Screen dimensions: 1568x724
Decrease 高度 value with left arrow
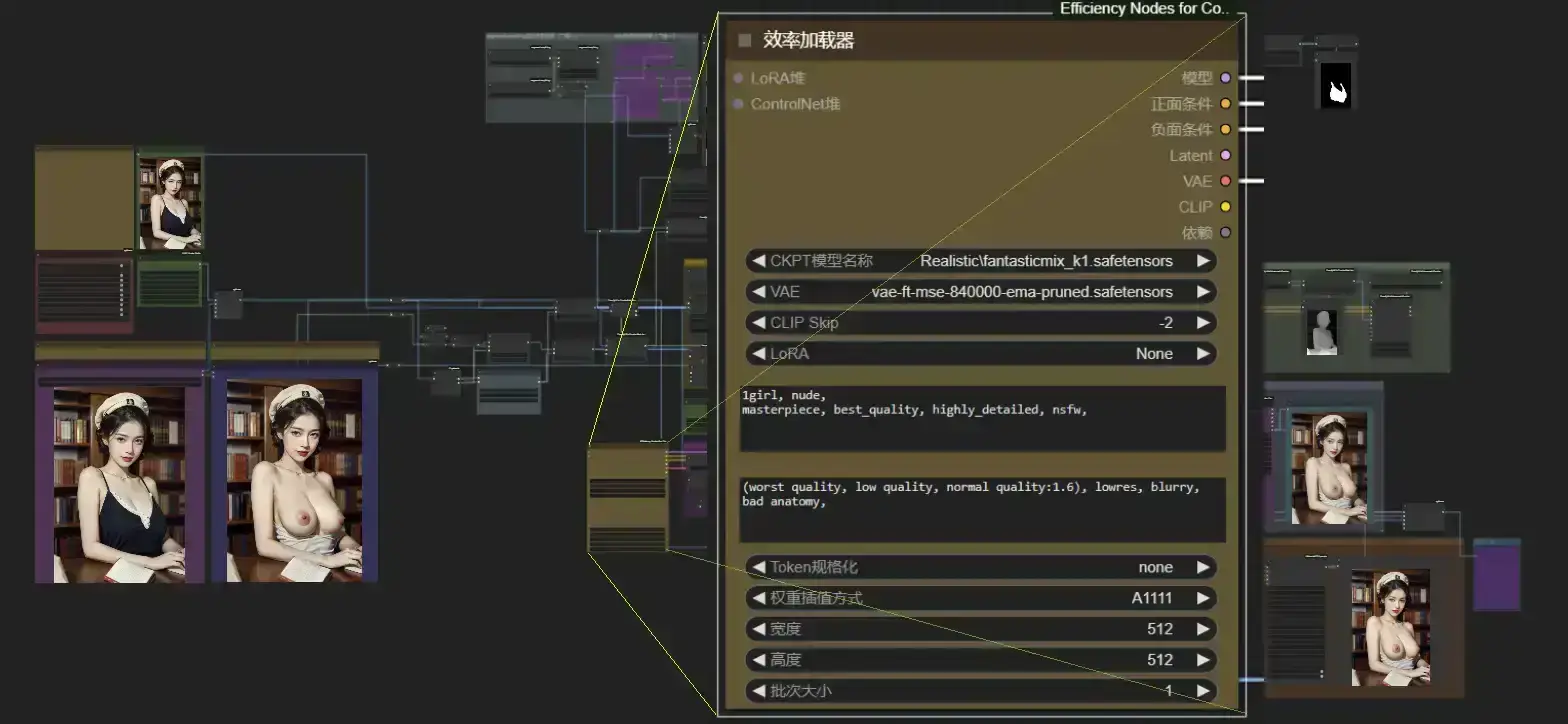759,660
